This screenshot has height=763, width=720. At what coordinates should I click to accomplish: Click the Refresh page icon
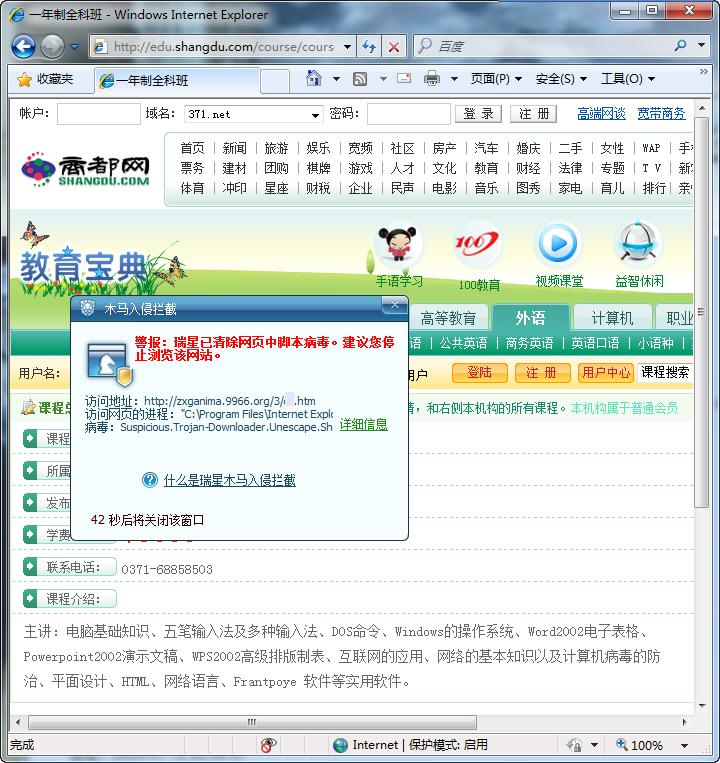click(x=370, y=46)
